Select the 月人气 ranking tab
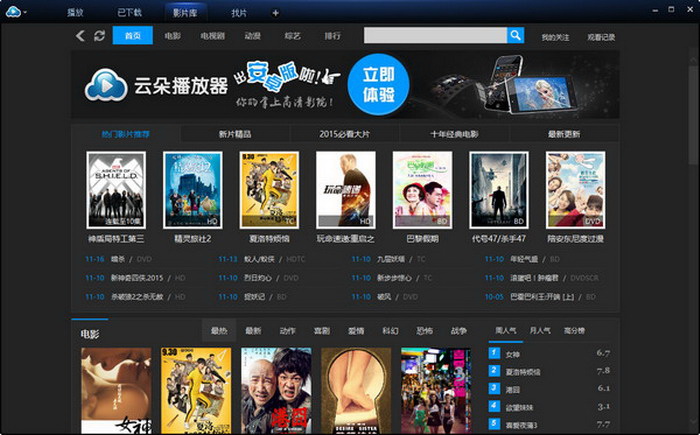 (x=540, y=330)
